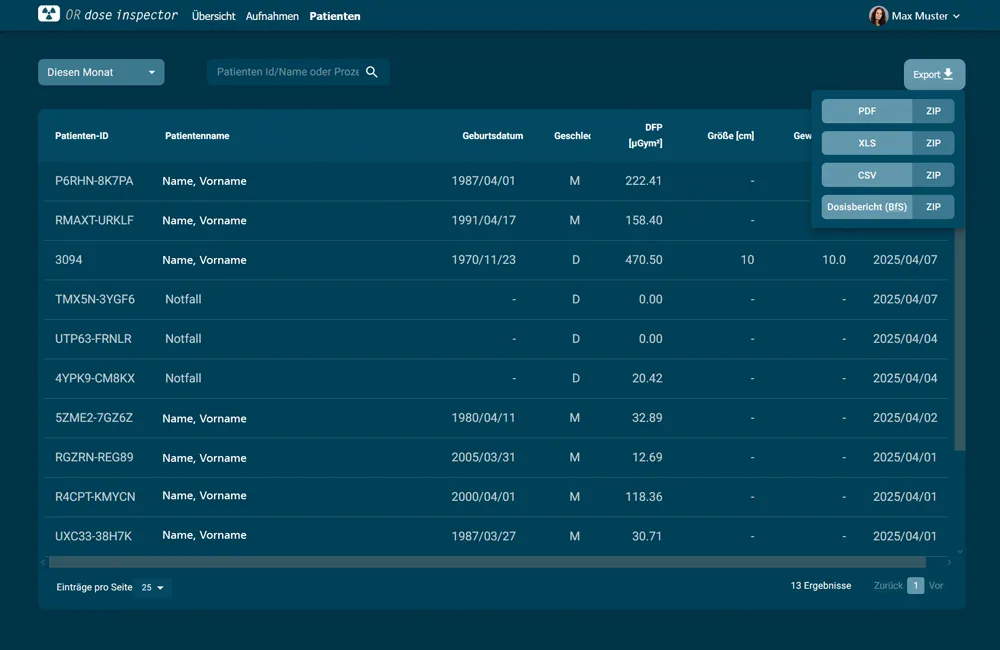Open the Diesen Monat period dropdown
This screenshot has height=650, width=1000.
point(101,72)
